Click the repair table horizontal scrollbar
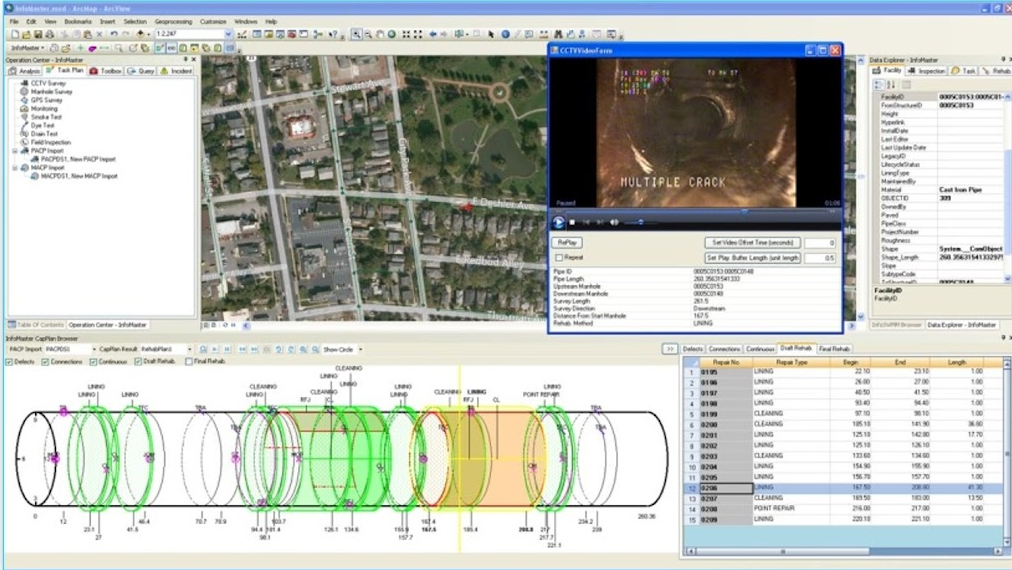Viewport: 1012px width, 570px height. pyautogui.click(x=845, y=551)
